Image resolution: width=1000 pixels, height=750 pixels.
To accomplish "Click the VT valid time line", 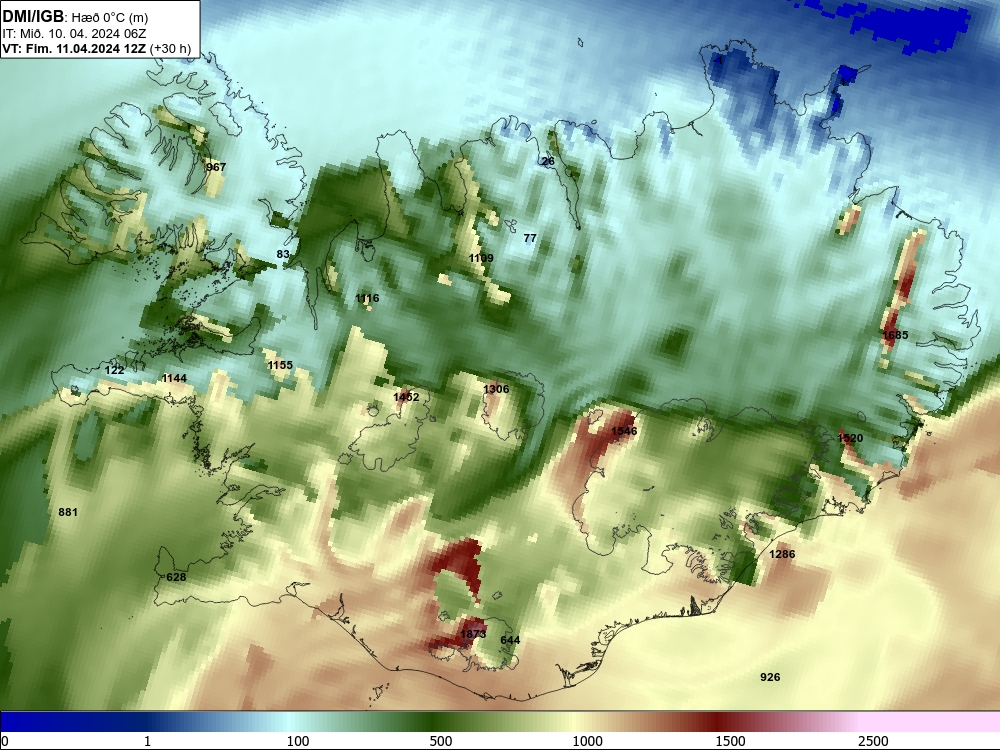I will pos(96,48).
